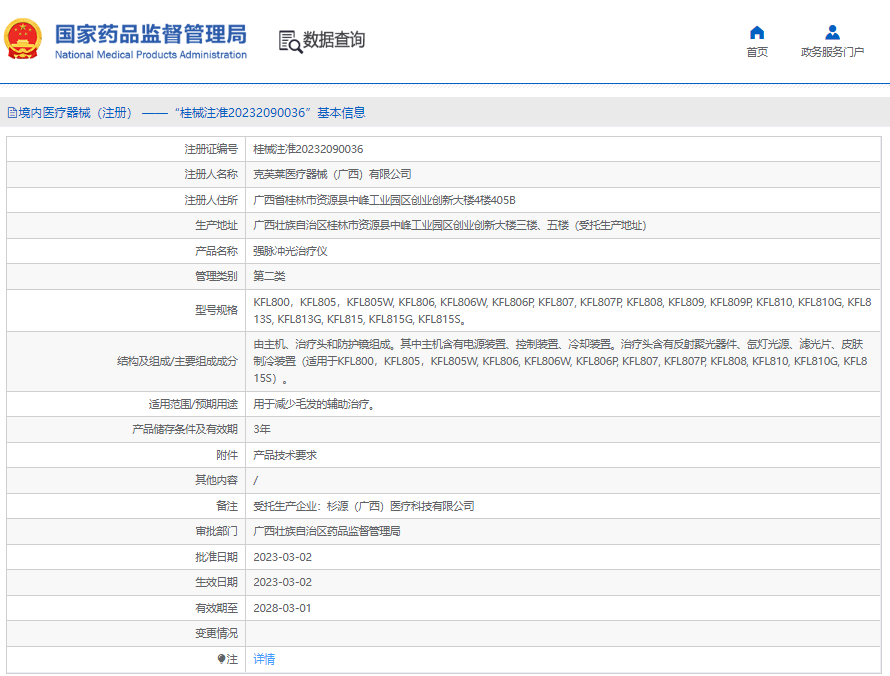
Task: Click the 政务服务门户 person icon
Action: tap(832, 32)
